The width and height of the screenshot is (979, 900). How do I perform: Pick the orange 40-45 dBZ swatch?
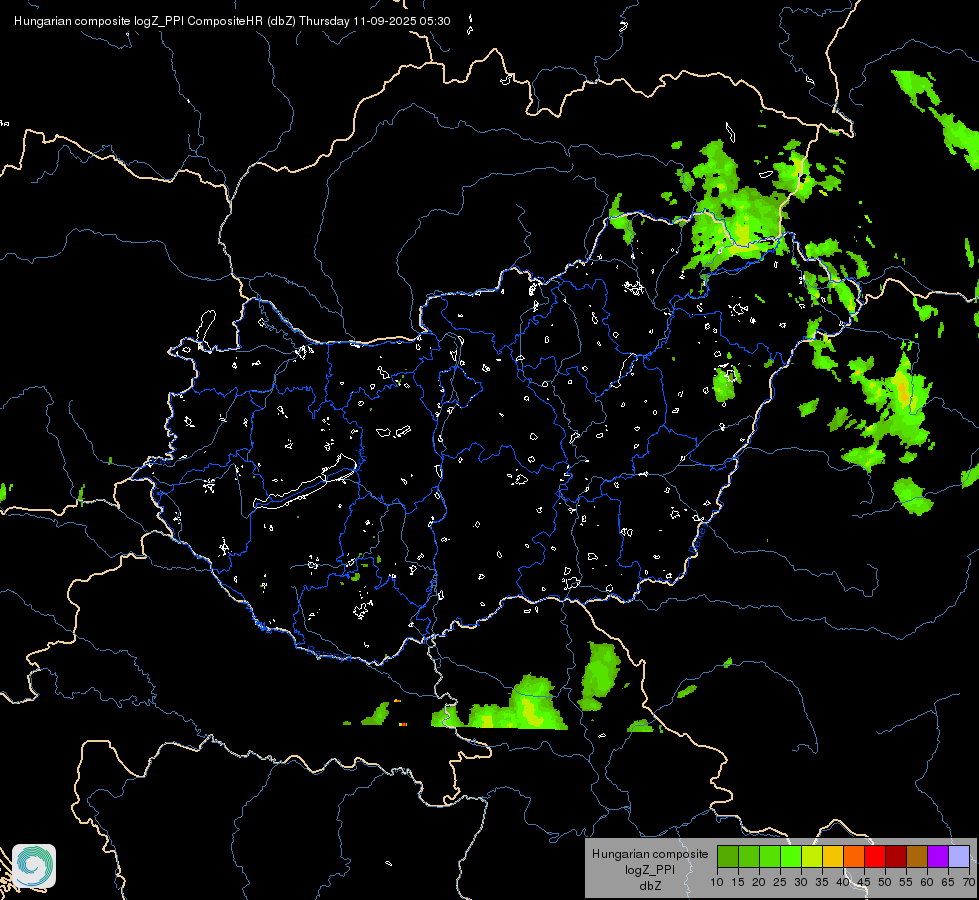[x=854, y=856]
